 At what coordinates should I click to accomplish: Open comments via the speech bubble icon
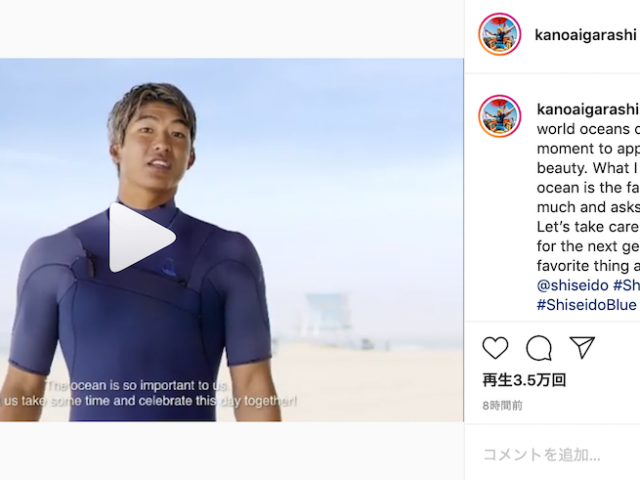coord(539,348)
